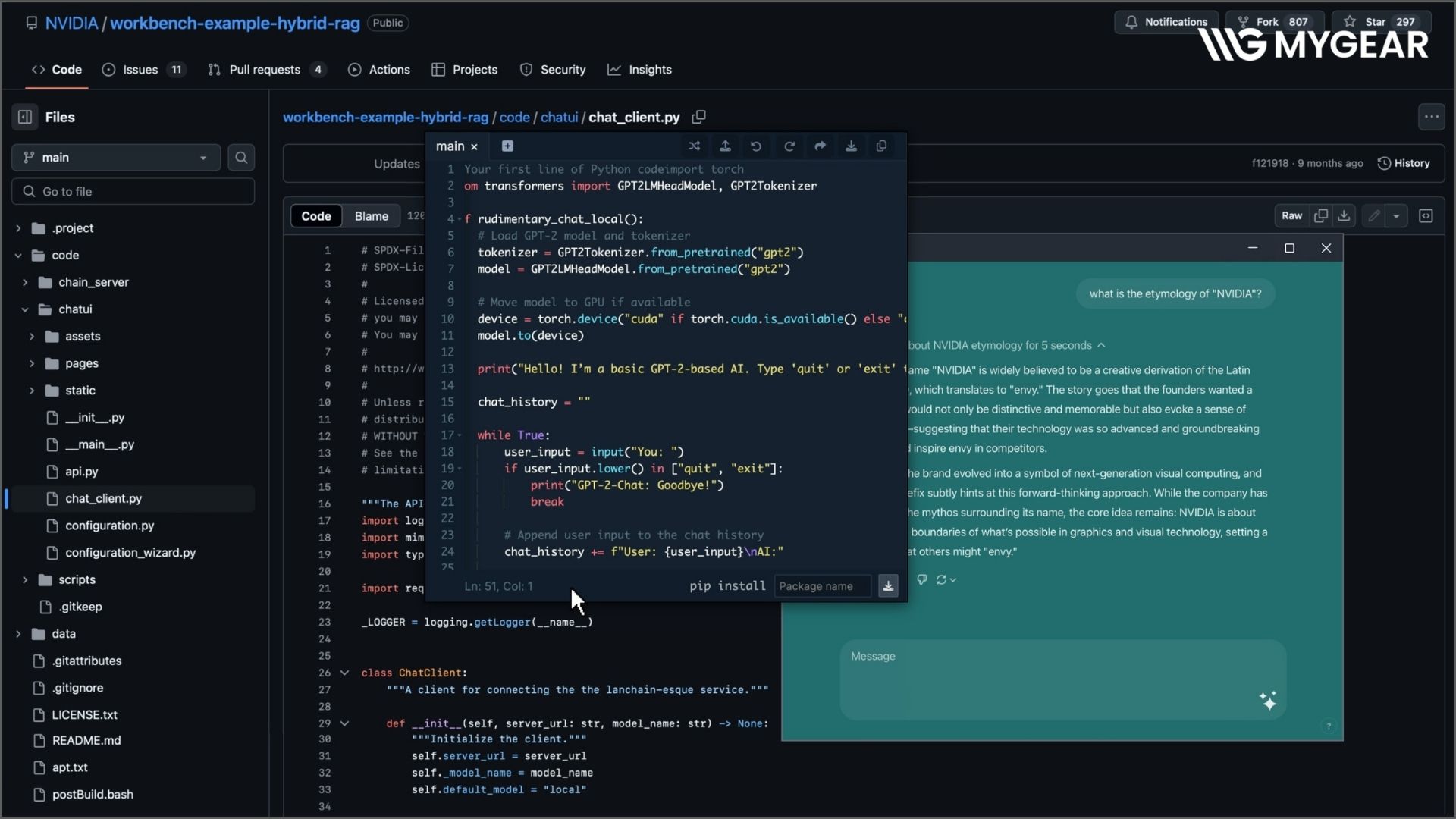
Task: Open the configuration_wizard.py file
Action: pos(130,553)
